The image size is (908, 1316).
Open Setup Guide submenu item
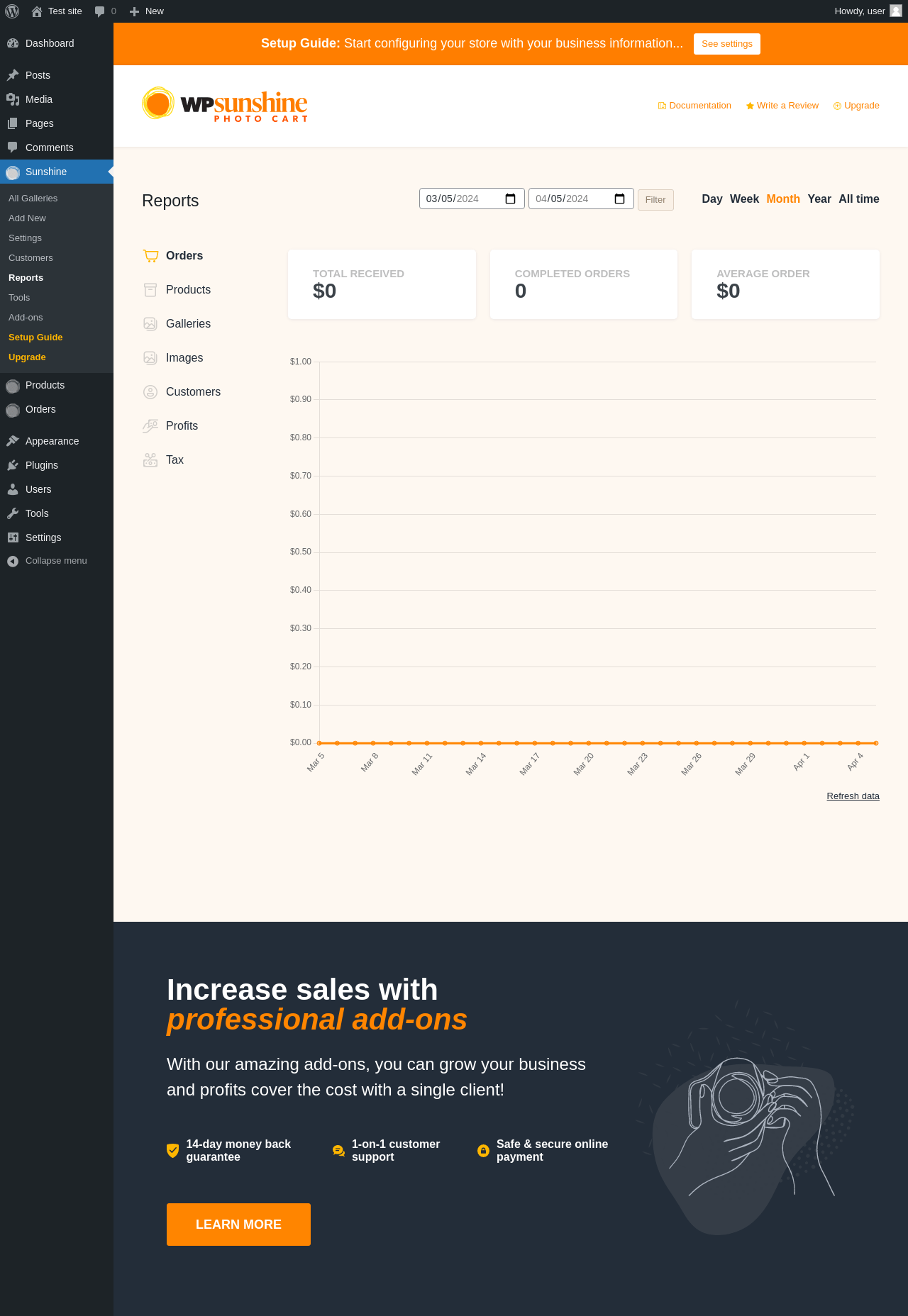[x=57, y=338]
